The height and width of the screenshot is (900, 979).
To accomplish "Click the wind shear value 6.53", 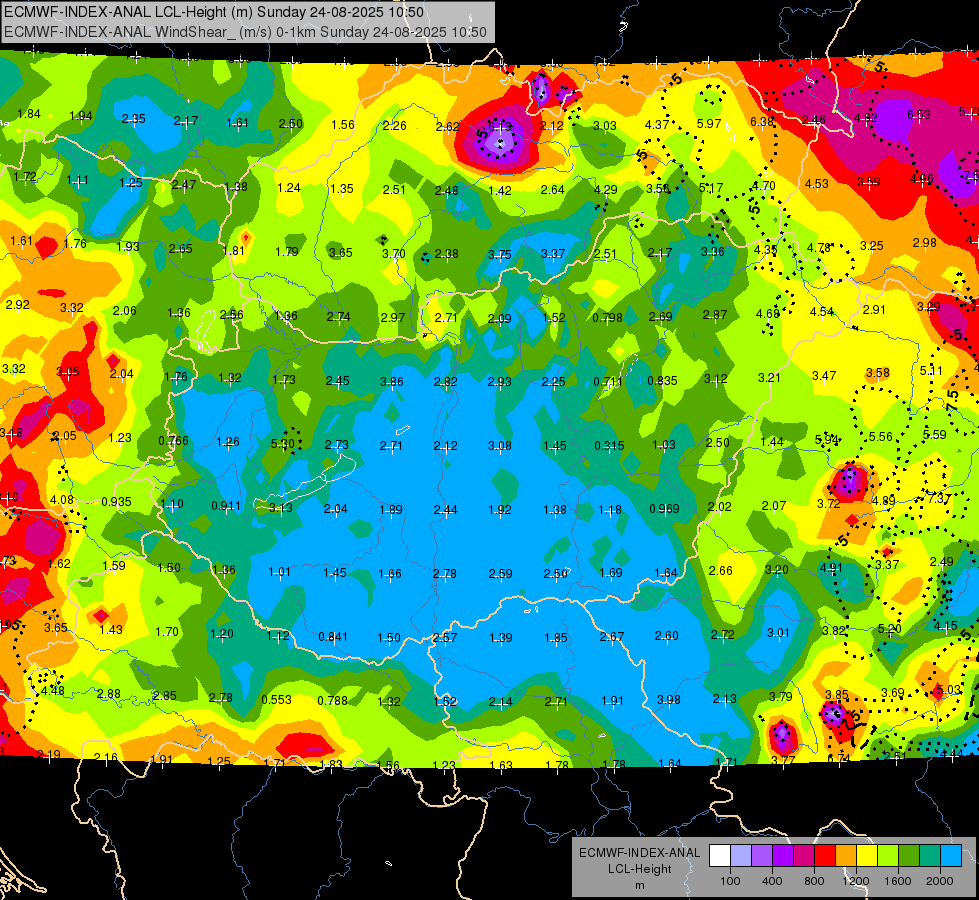I will [918, 115].
